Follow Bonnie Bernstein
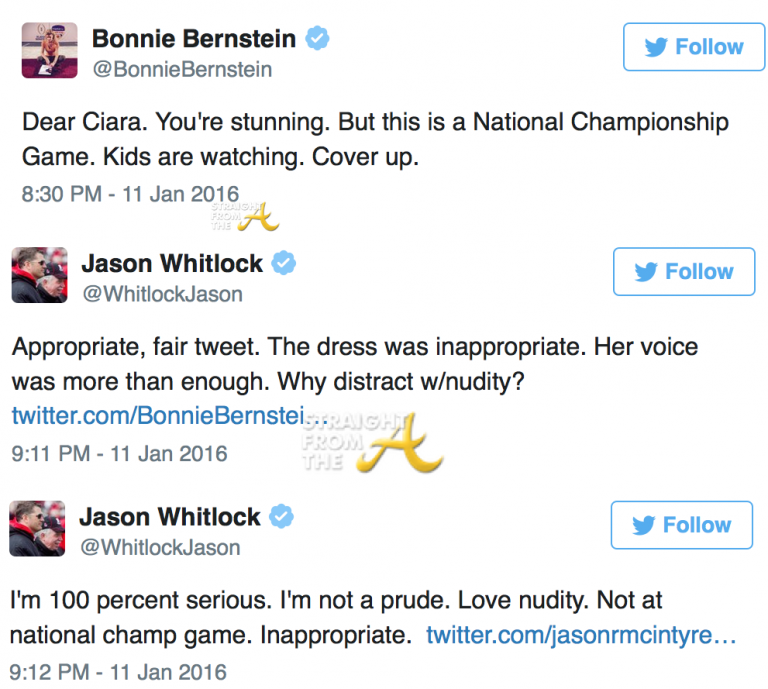Image resolution: width=768 pixels, height=689 pixels. coord(693,47)
